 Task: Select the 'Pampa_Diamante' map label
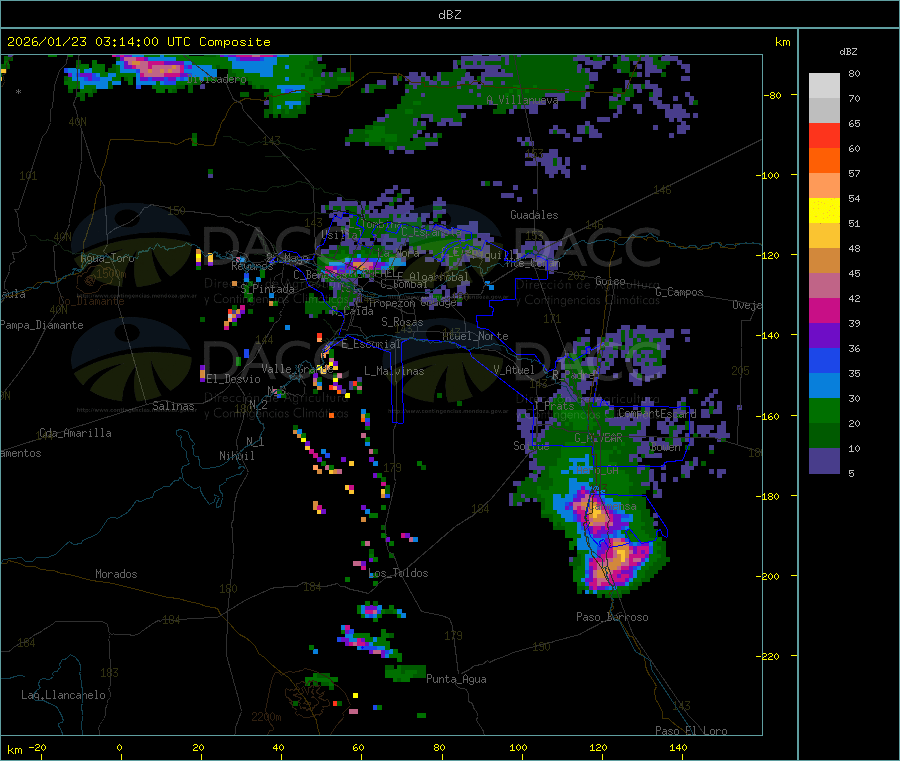(41, 325)
